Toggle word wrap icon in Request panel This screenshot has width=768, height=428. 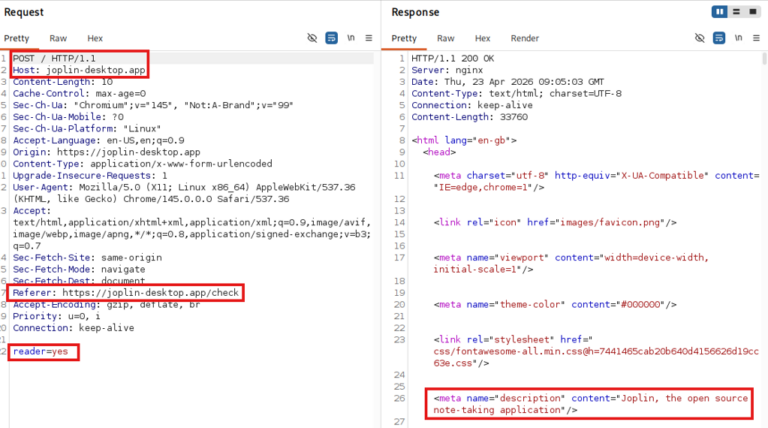pos(332,38)
